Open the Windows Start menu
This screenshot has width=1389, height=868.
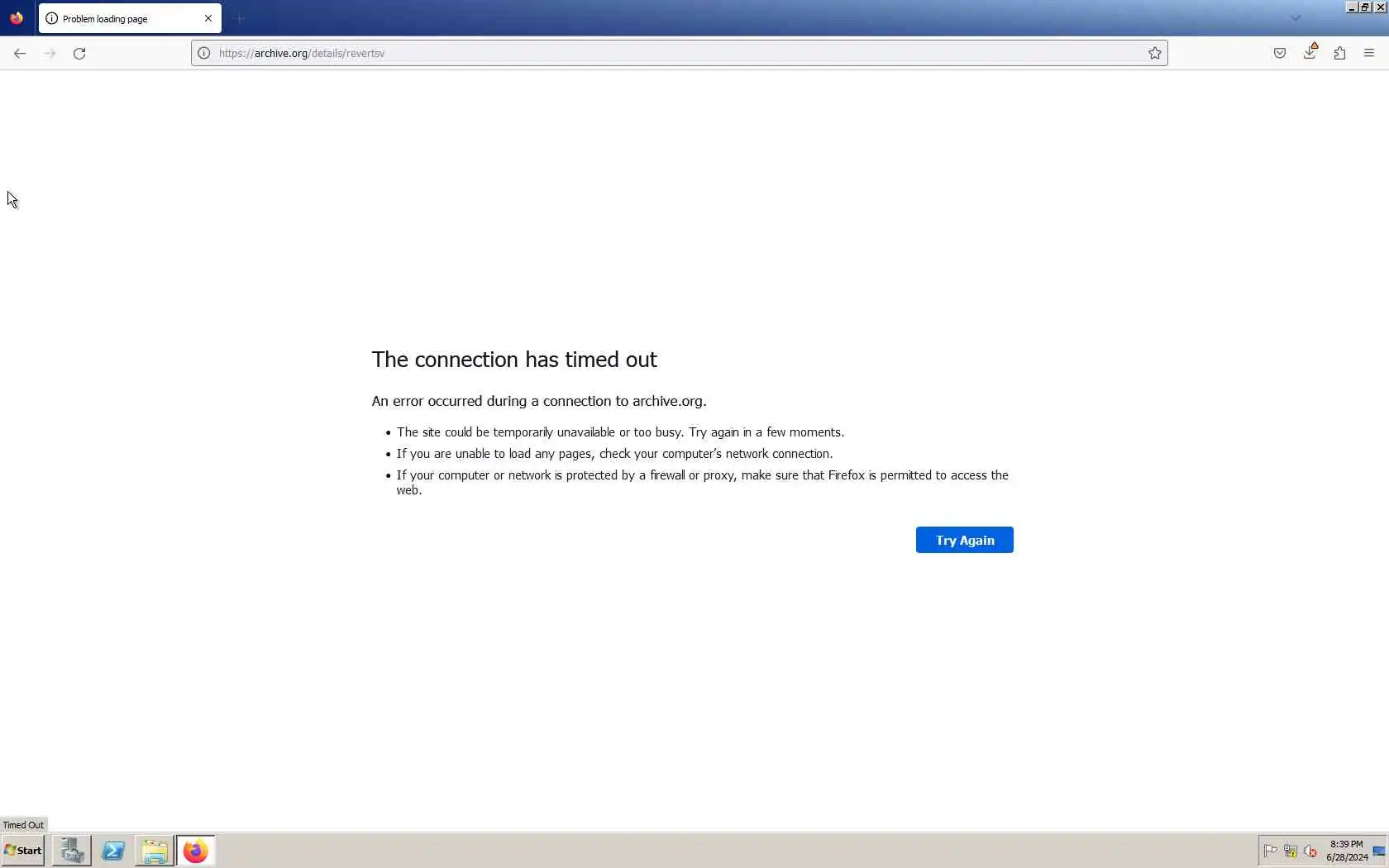click(x=23, y=851)
